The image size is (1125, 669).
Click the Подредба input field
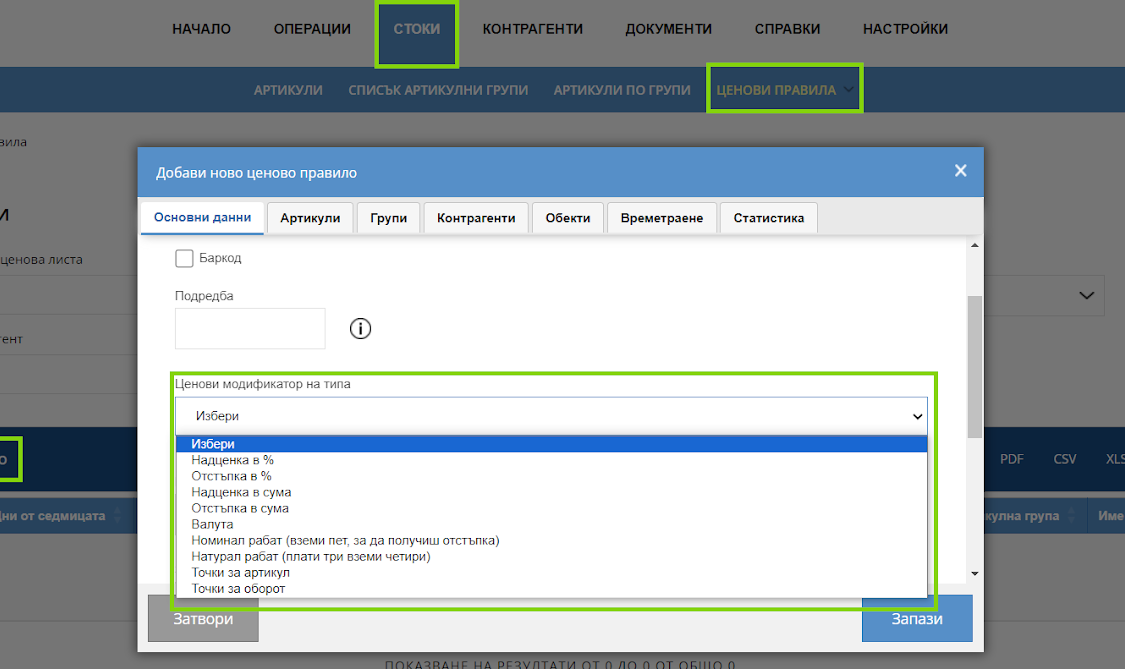click(250, 329)
